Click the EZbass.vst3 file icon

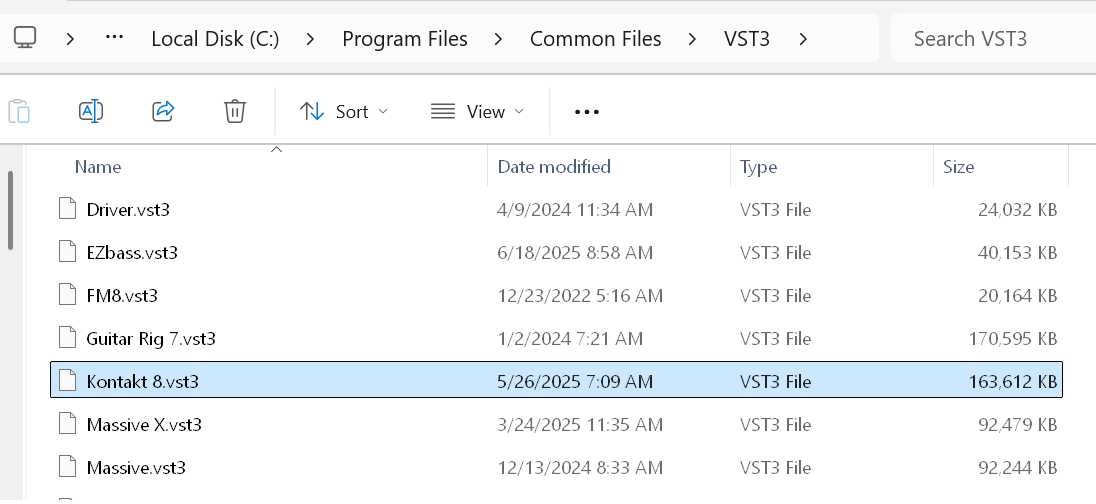point(68,252)
